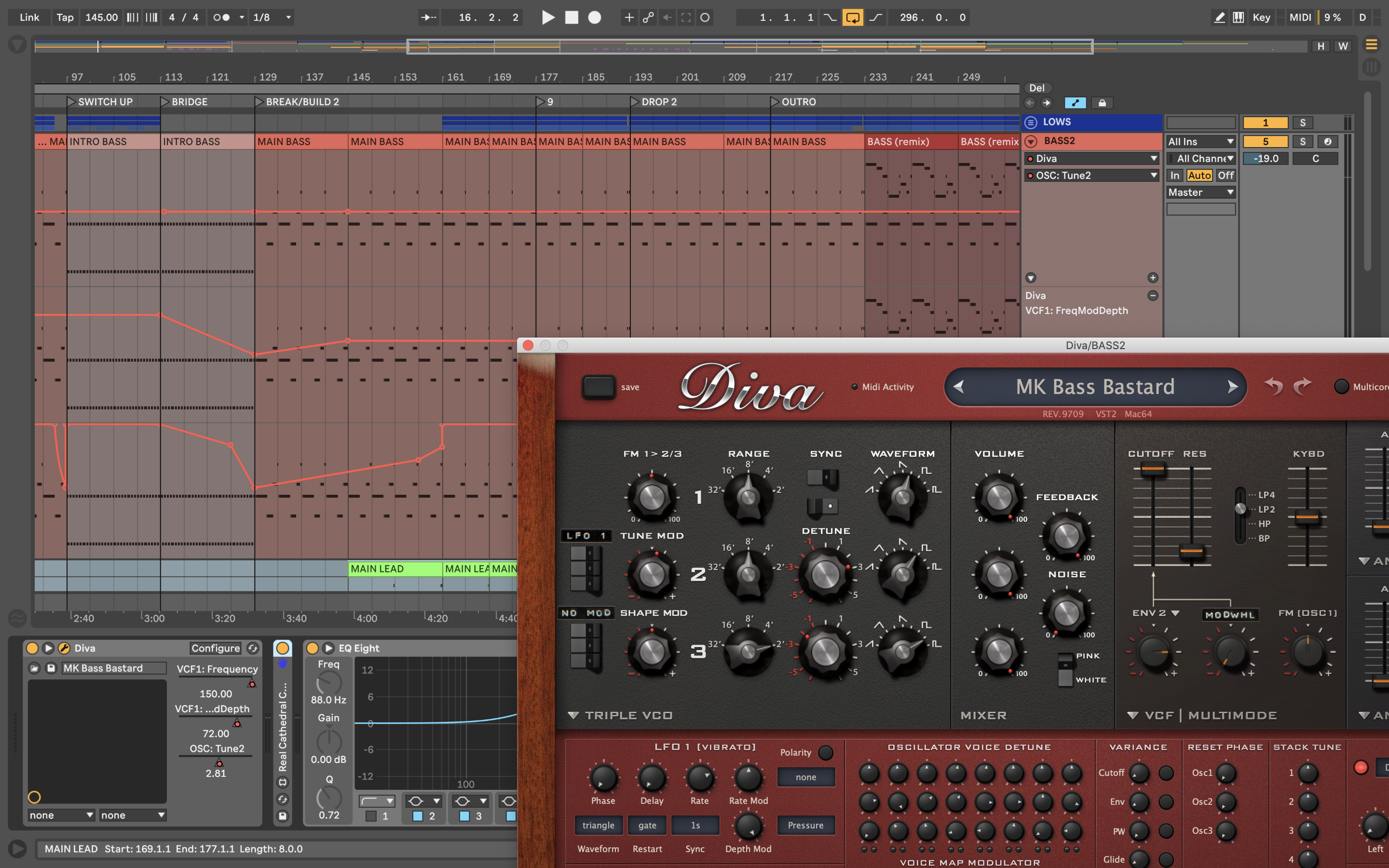The width and height of the screenshot is (1389, 868).
Task: Open the OSC: Tune2 parameter chooser
Action: [x=1092, y=175]
